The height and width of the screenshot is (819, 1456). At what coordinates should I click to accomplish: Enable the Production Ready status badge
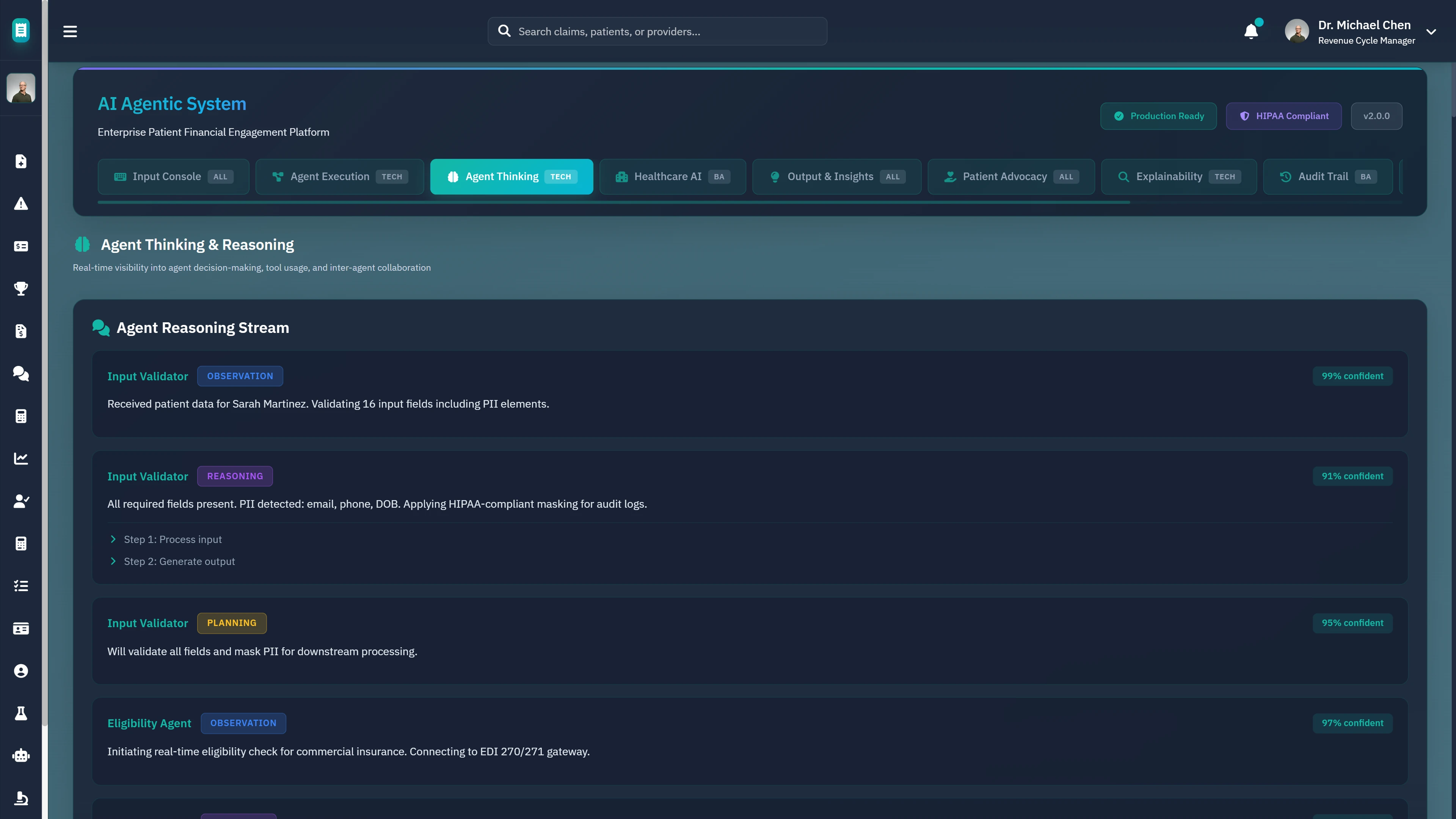[1158, 116]
